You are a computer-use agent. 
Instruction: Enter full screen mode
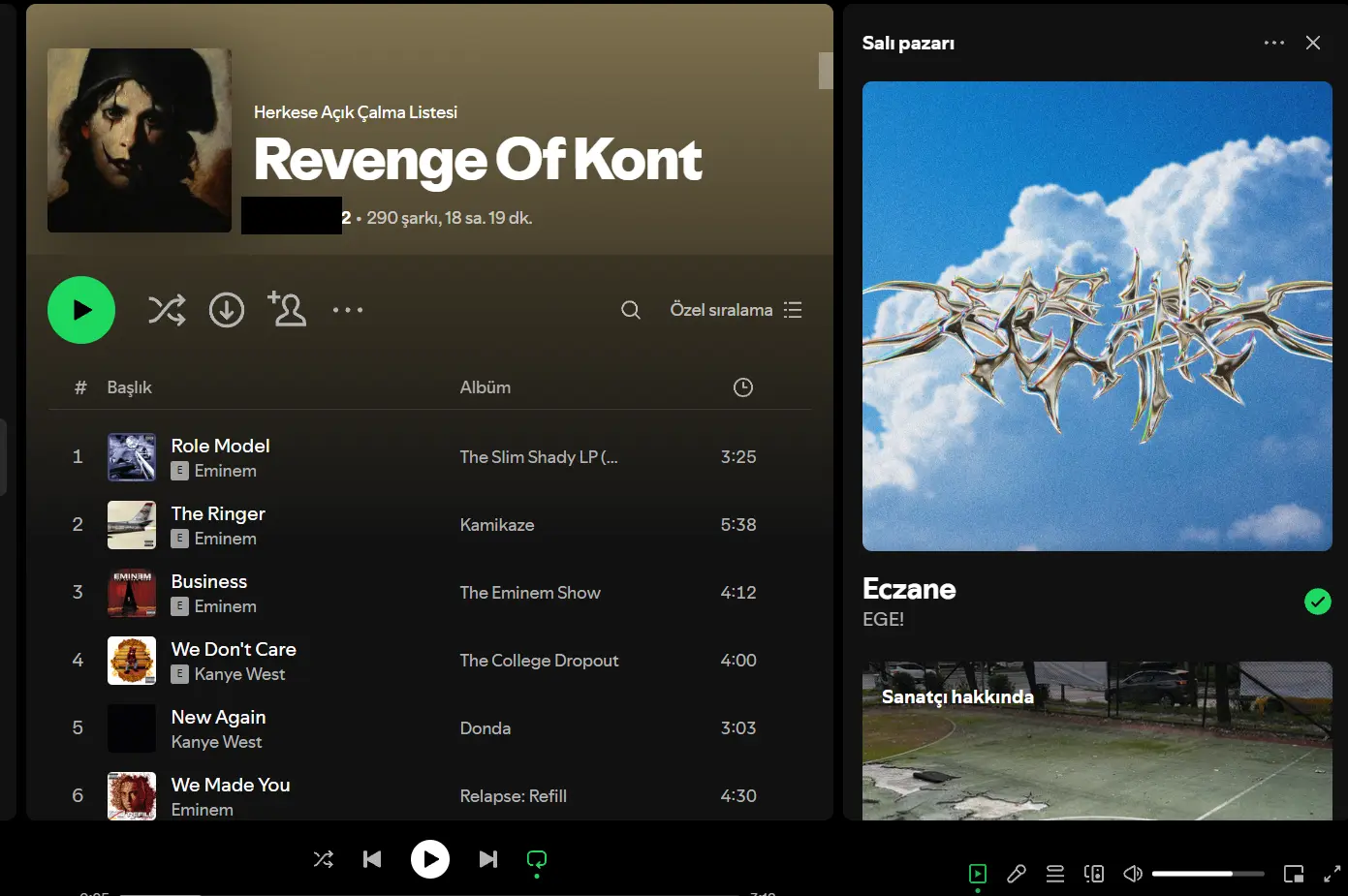pyautogui.click(x=1332, y=874)
